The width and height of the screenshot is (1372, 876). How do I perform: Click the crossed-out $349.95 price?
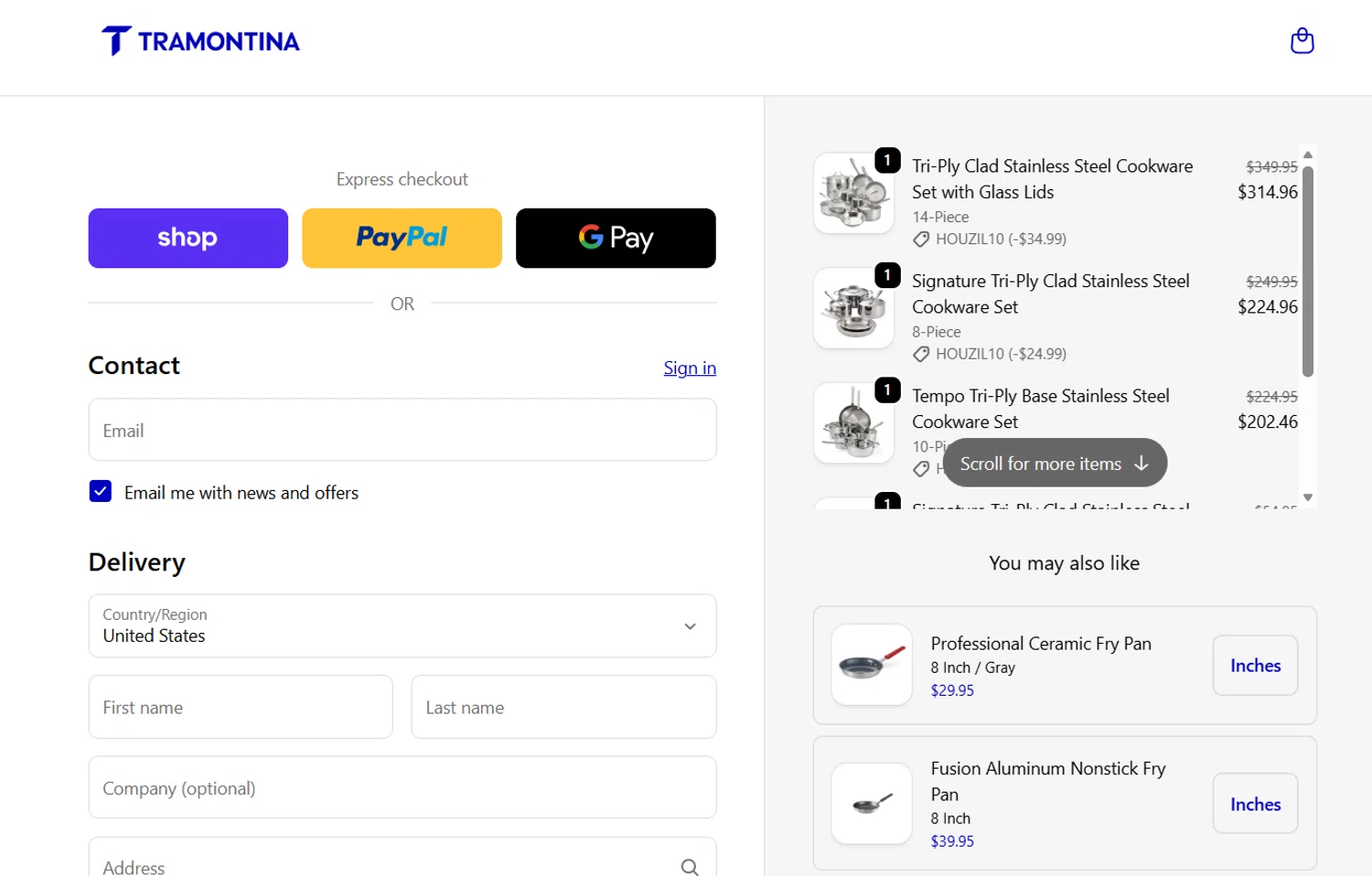point(1271,166)
